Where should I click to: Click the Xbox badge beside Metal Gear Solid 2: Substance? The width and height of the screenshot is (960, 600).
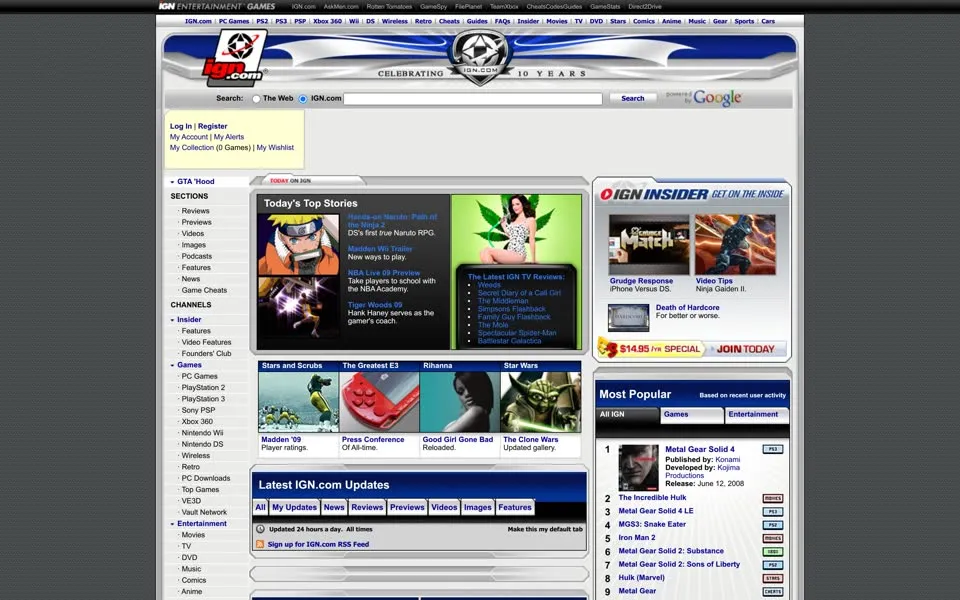pyautogui.click(x=773, y=552)
